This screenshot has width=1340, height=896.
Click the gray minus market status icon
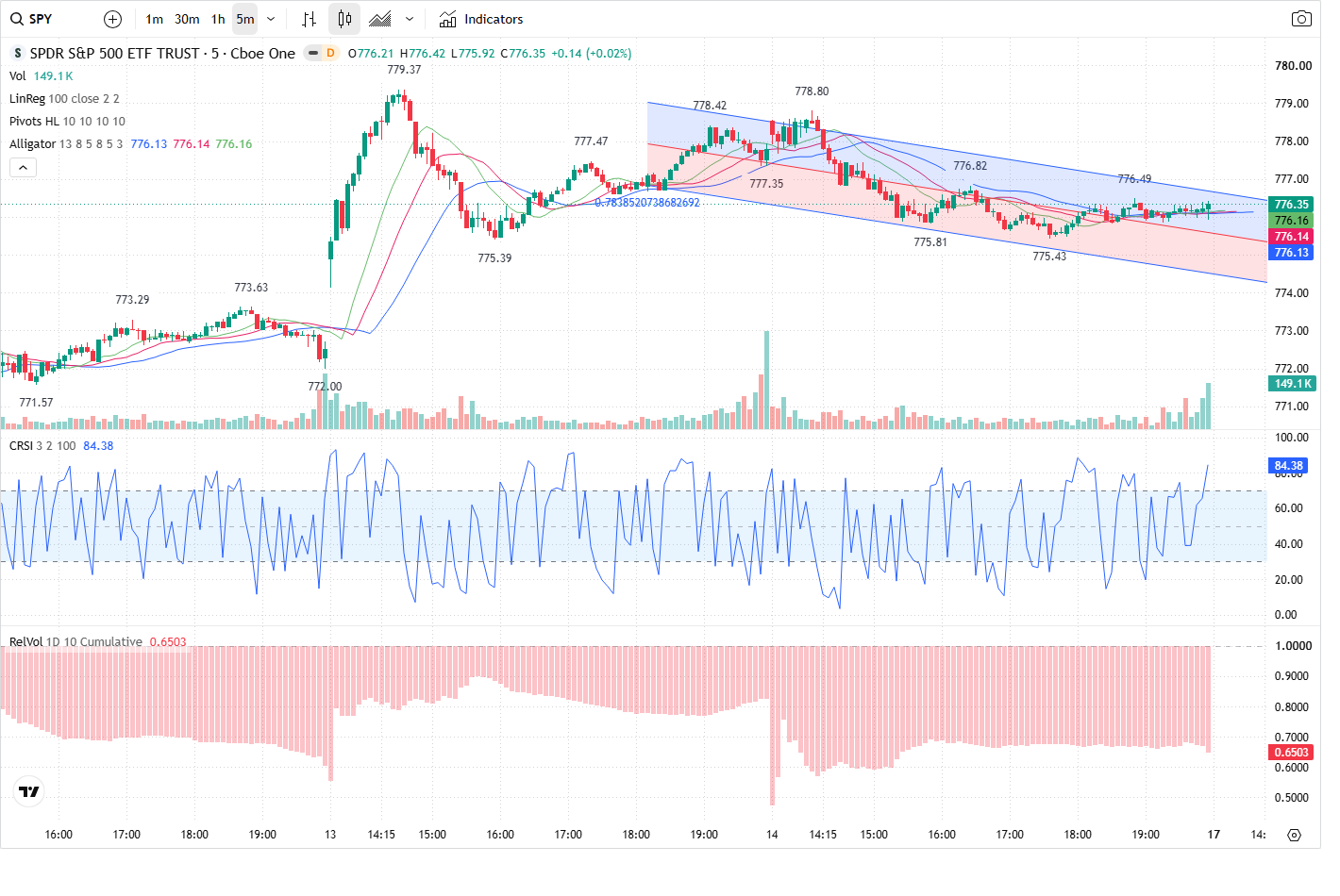pyautogui.click(x=312, y=54)
